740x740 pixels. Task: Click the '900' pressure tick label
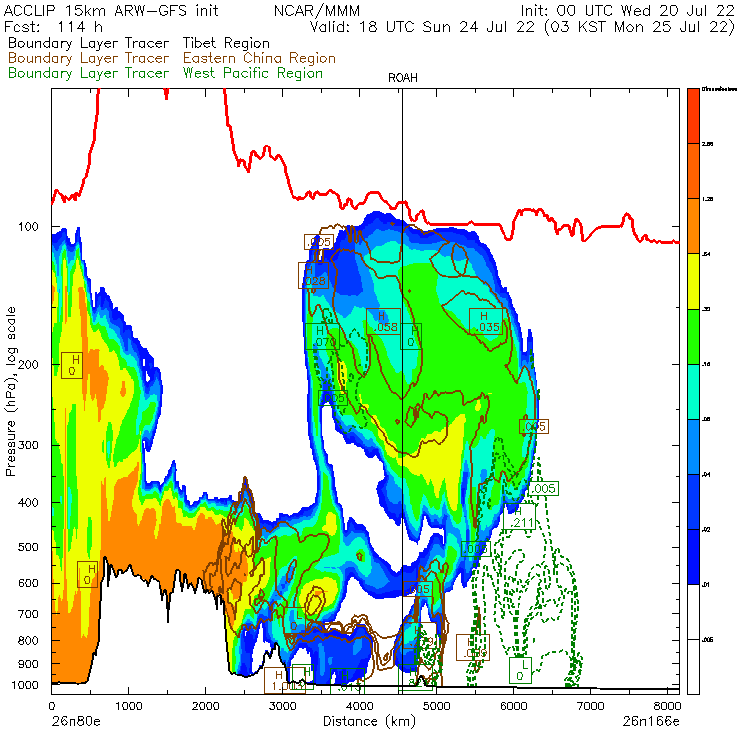coord(28,664)
